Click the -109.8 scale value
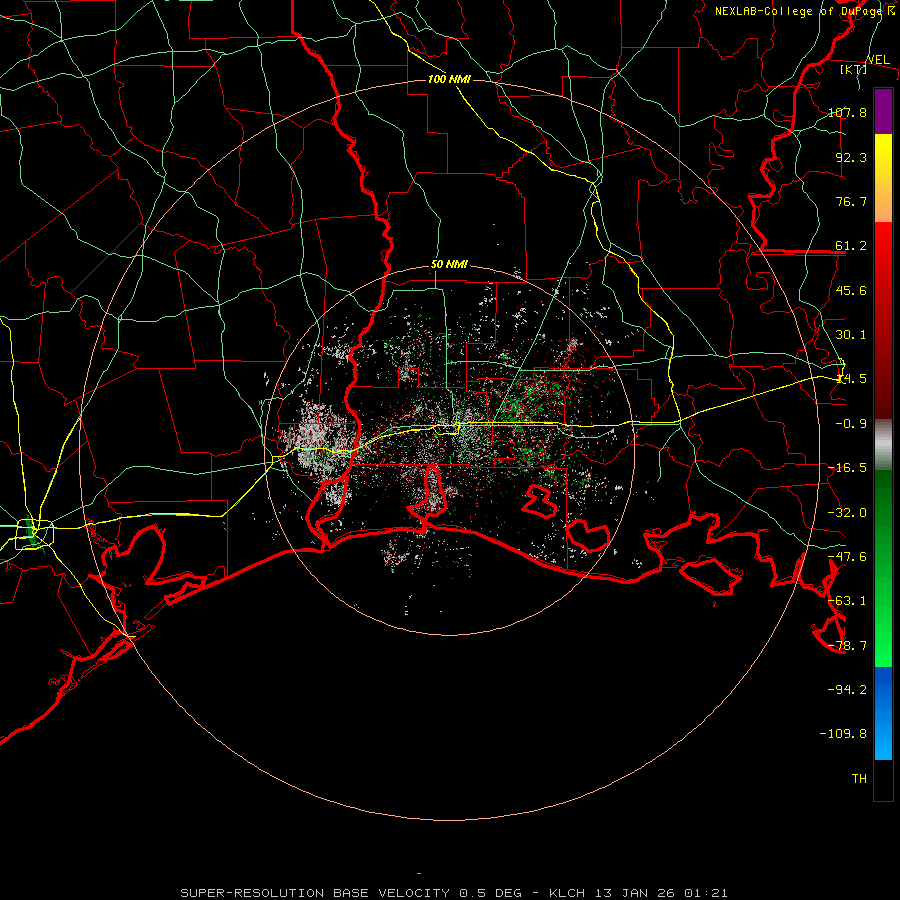The width and height of the screenshot is (900, 900). coord(843,734)
